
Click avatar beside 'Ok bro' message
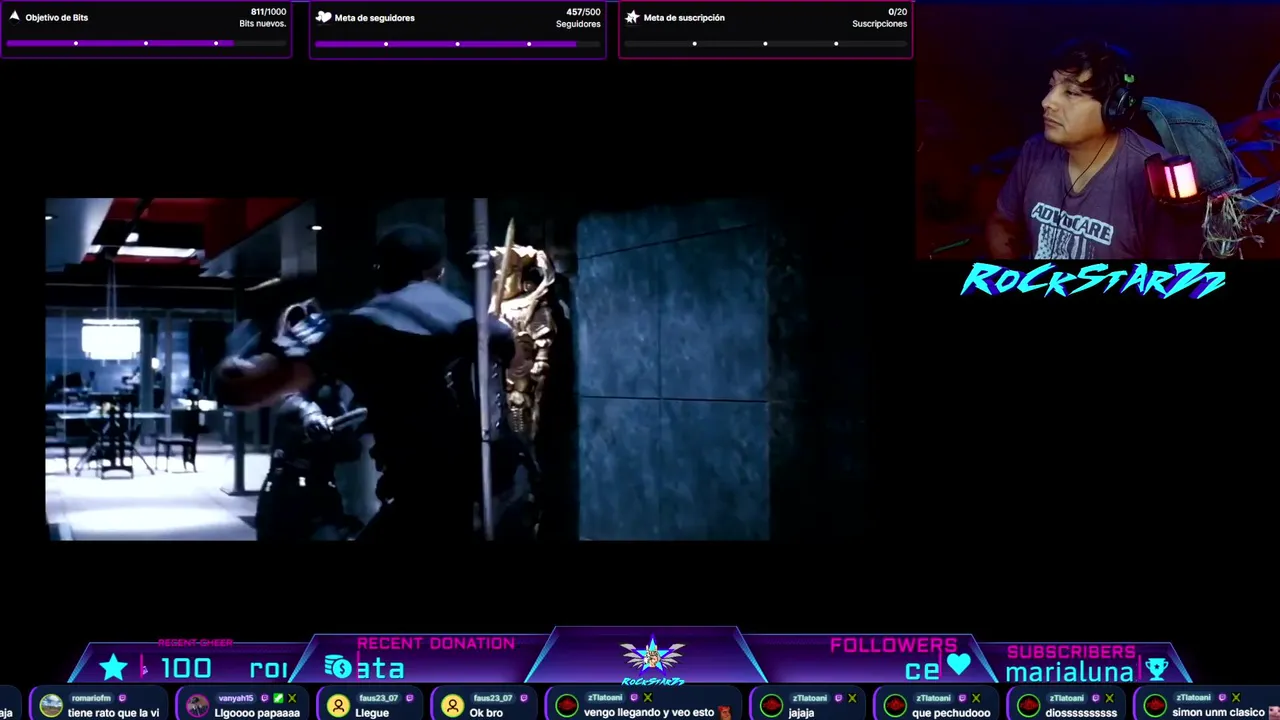pyautogui.click(x=453, y=706)
